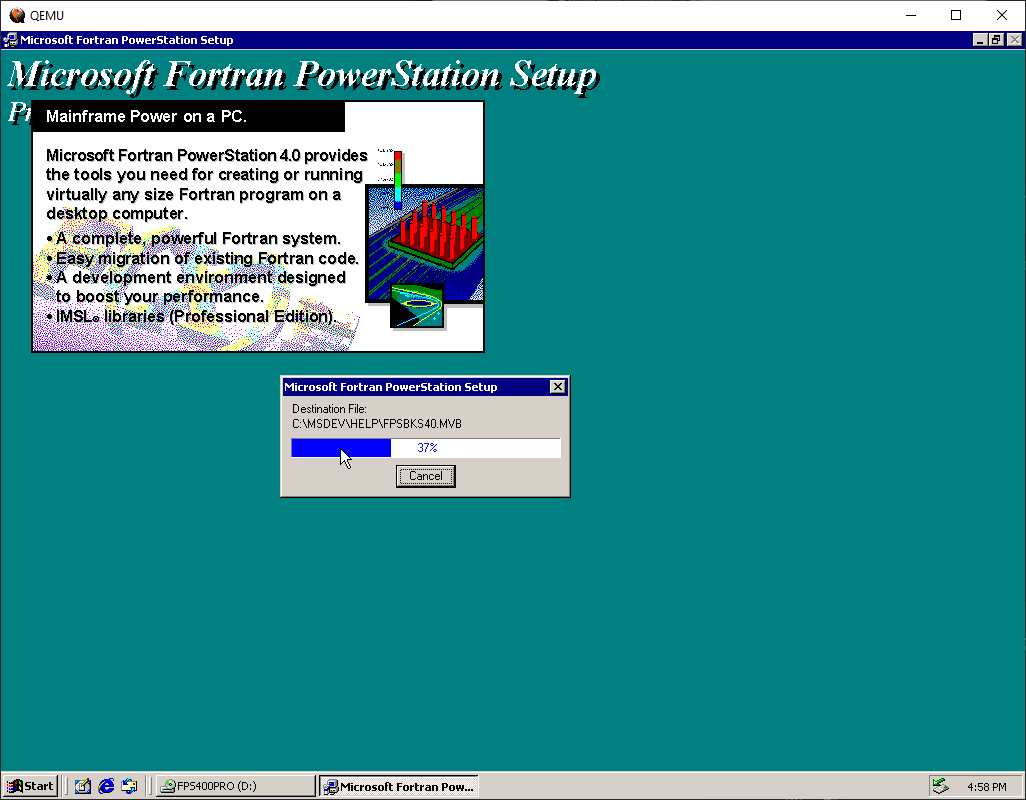1026x800 pixels.
Task: Switch to FPS400PRO (D:) taskbar window
Action: click(x=236, y=786)
